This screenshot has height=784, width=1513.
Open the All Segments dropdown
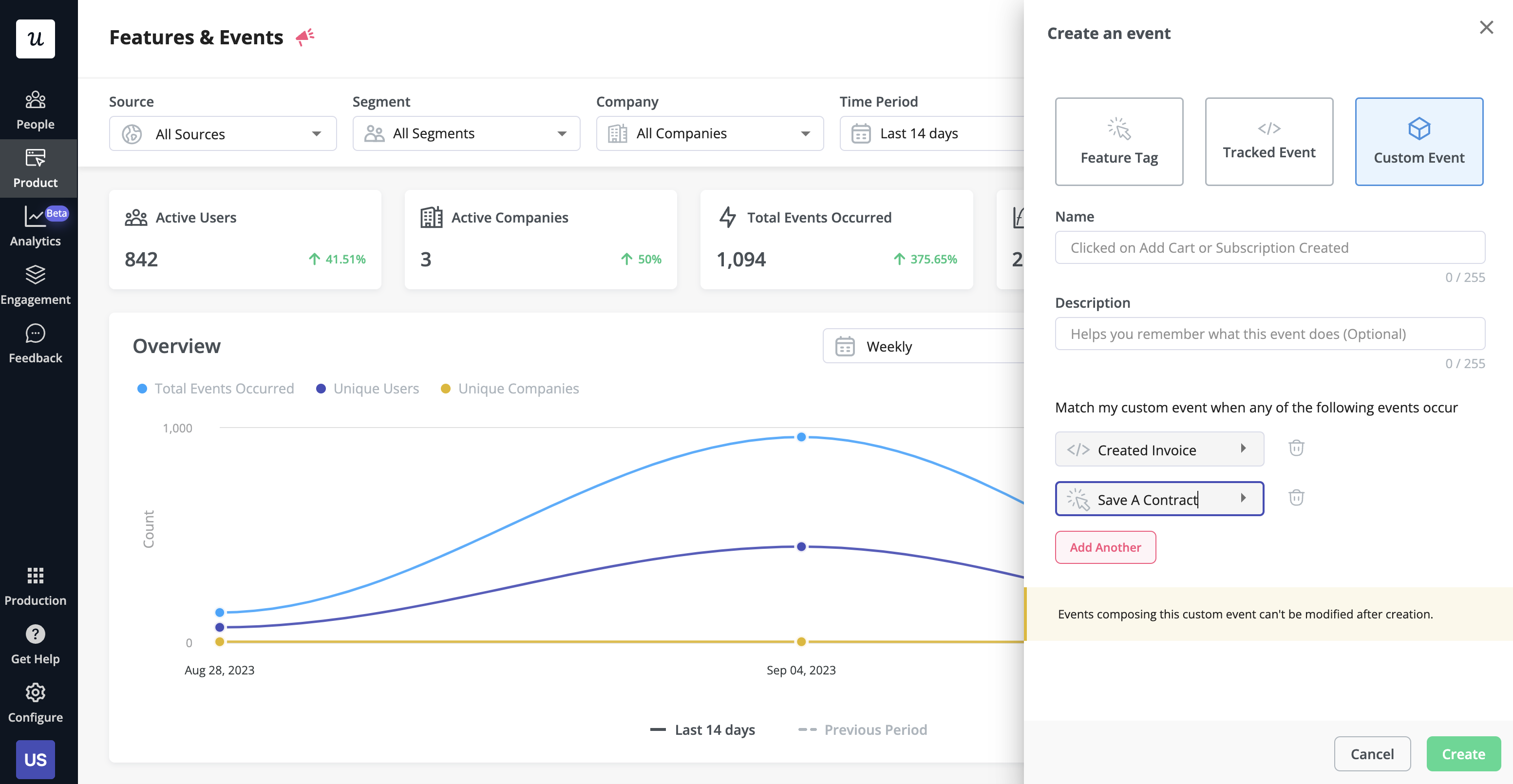click(466, 134)
